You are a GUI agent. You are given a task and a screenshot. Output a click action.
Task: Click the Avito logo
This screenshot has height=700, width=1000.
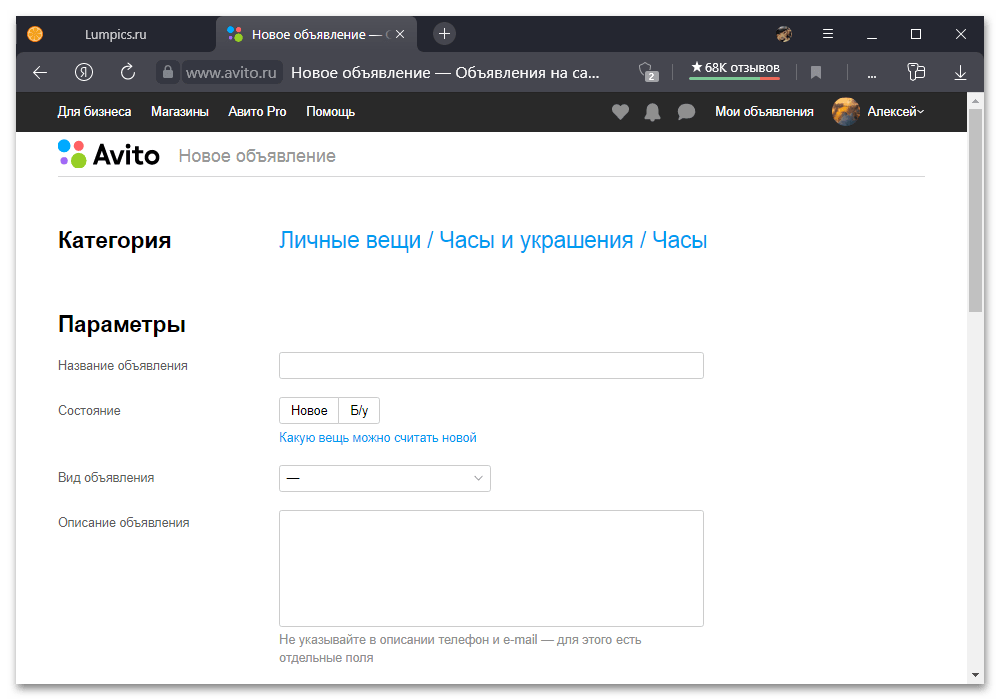109,155
